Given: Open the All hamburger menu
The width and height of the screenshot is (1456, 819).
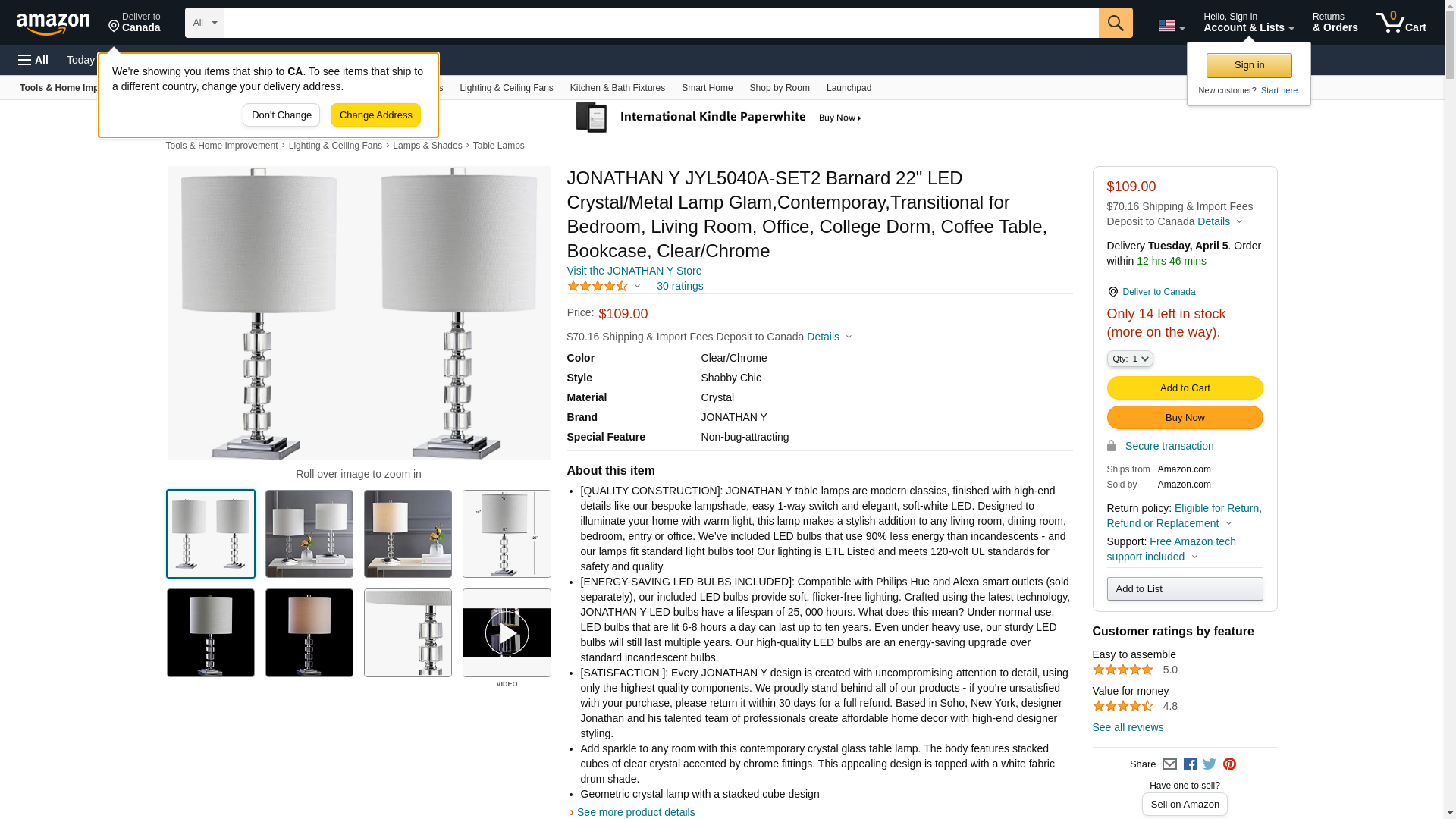Looking at the screenshot, I should [33, 60].
